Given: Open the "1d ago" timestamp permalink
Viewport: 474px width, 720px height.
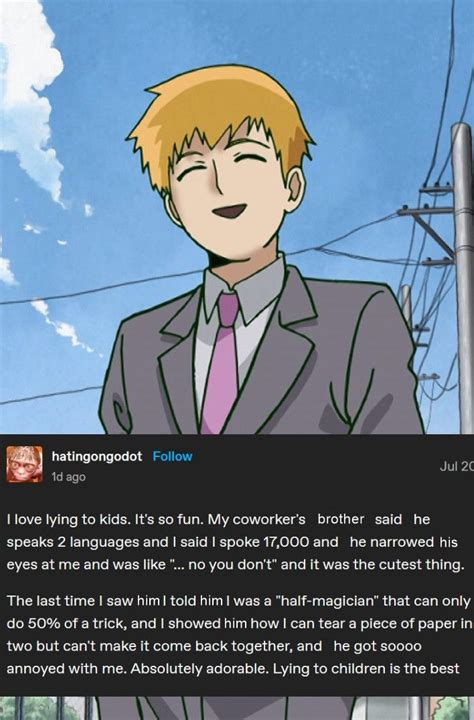Looking at the screenshot, I should [68, 477].
